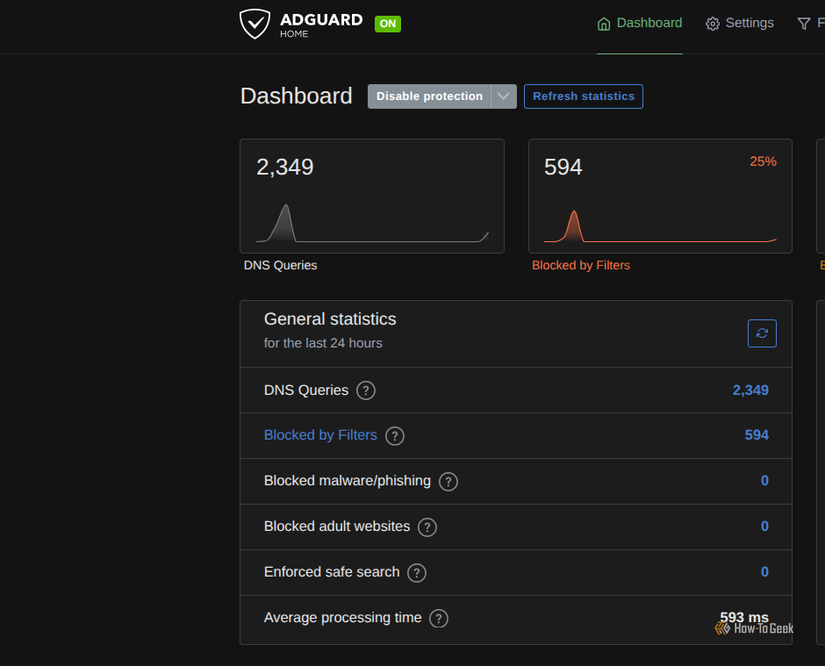Click the AdGuard Home shield logo
The height and width of the screenshot is (666, 825).
click(x=255, y=24)
